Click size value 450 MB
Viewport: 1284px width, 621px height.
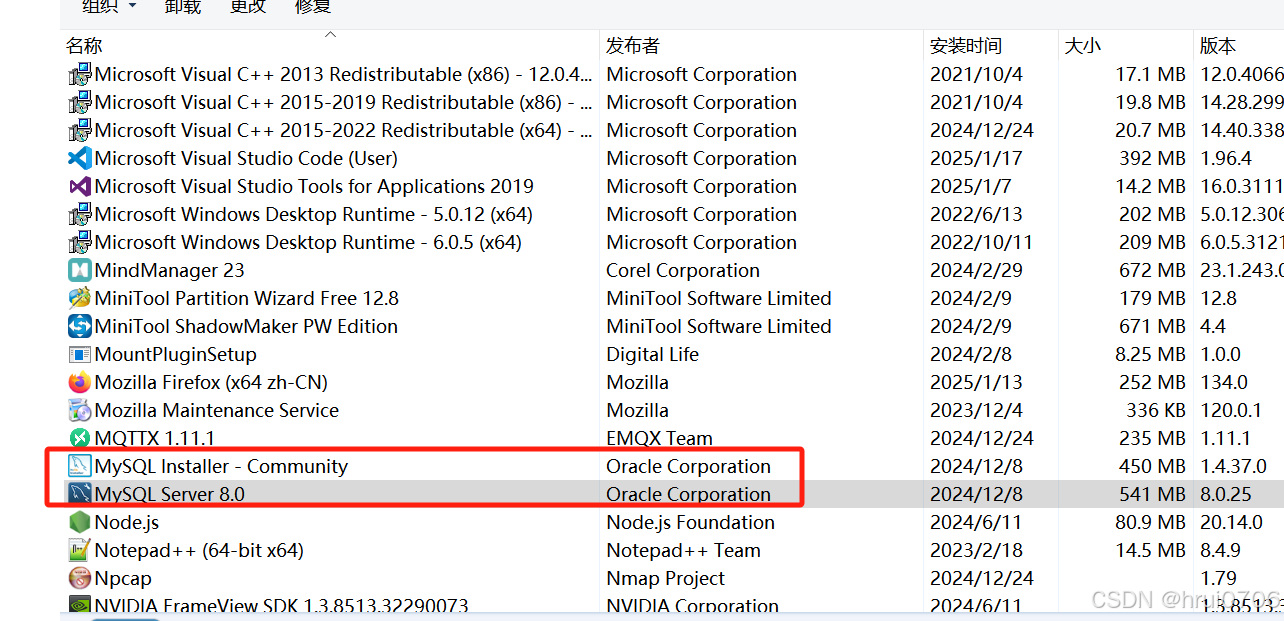pos(1152,466)
